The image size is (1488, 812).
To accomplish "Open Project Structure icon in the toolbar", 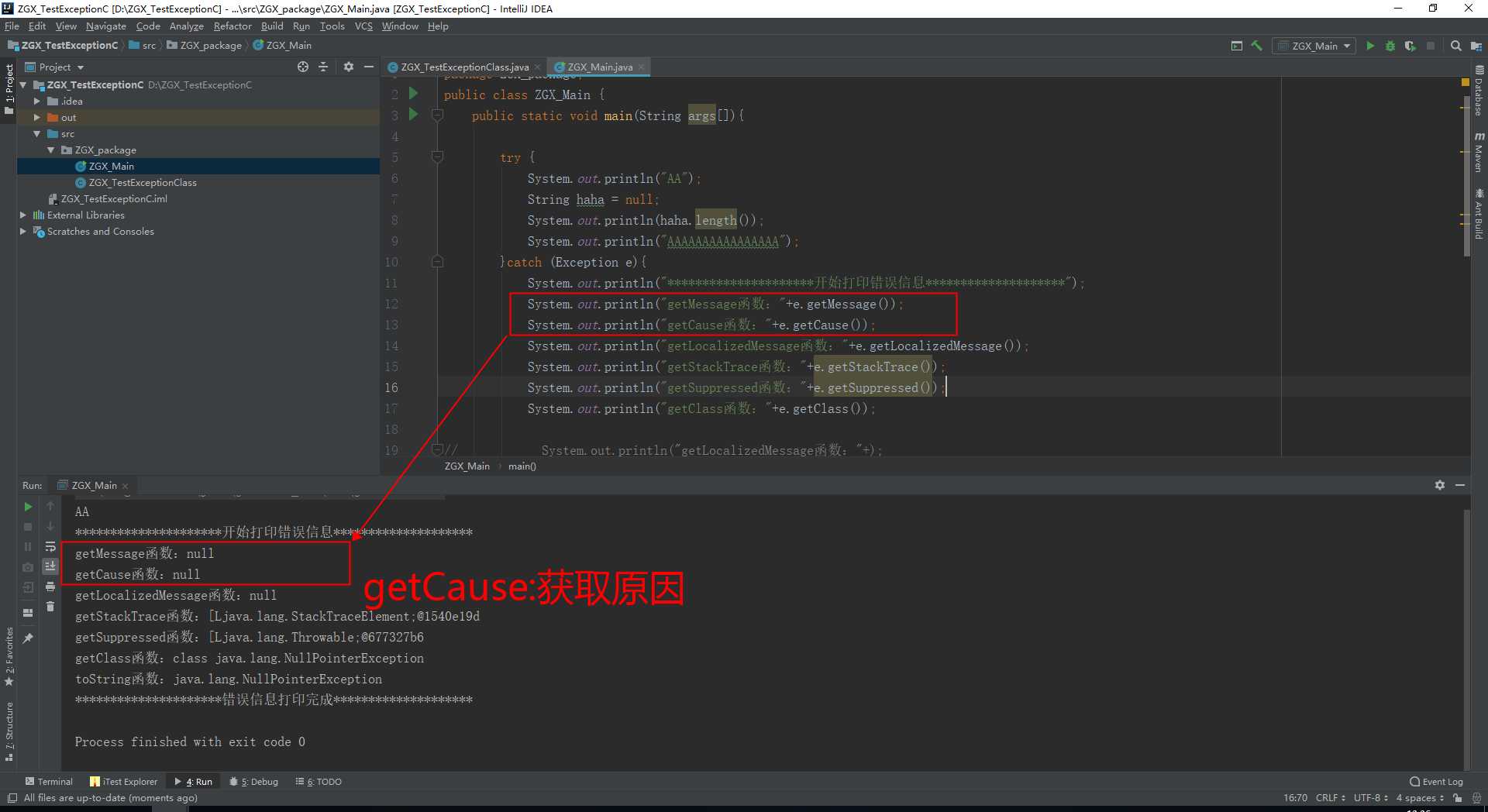I will (x=1476, y=46).
